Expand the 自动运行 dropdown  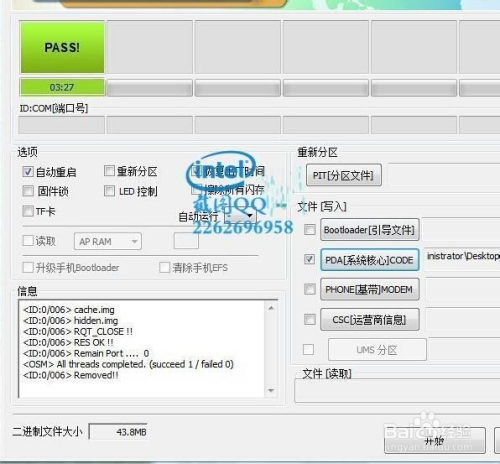click(241, 216)
